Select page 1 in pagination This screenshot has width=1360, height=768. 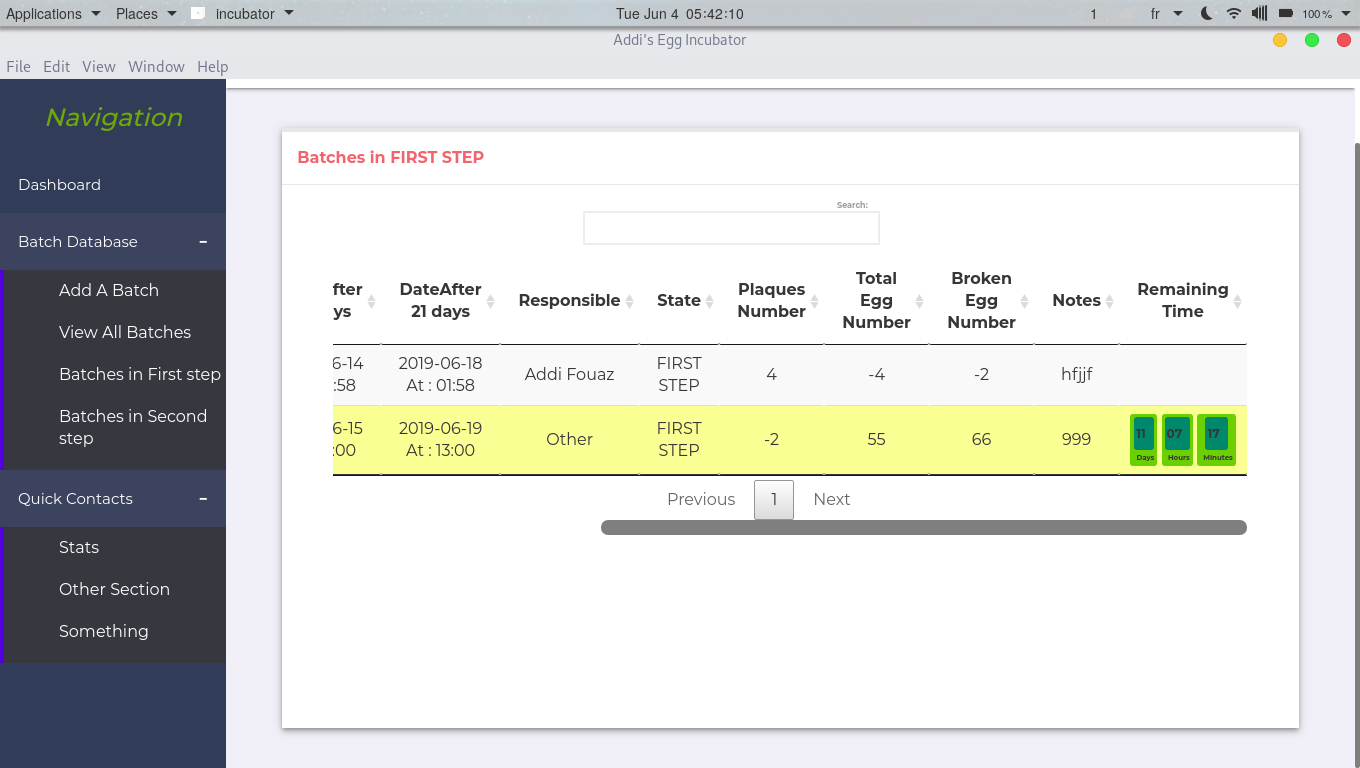pyautogui.click(x=774, y=500)
